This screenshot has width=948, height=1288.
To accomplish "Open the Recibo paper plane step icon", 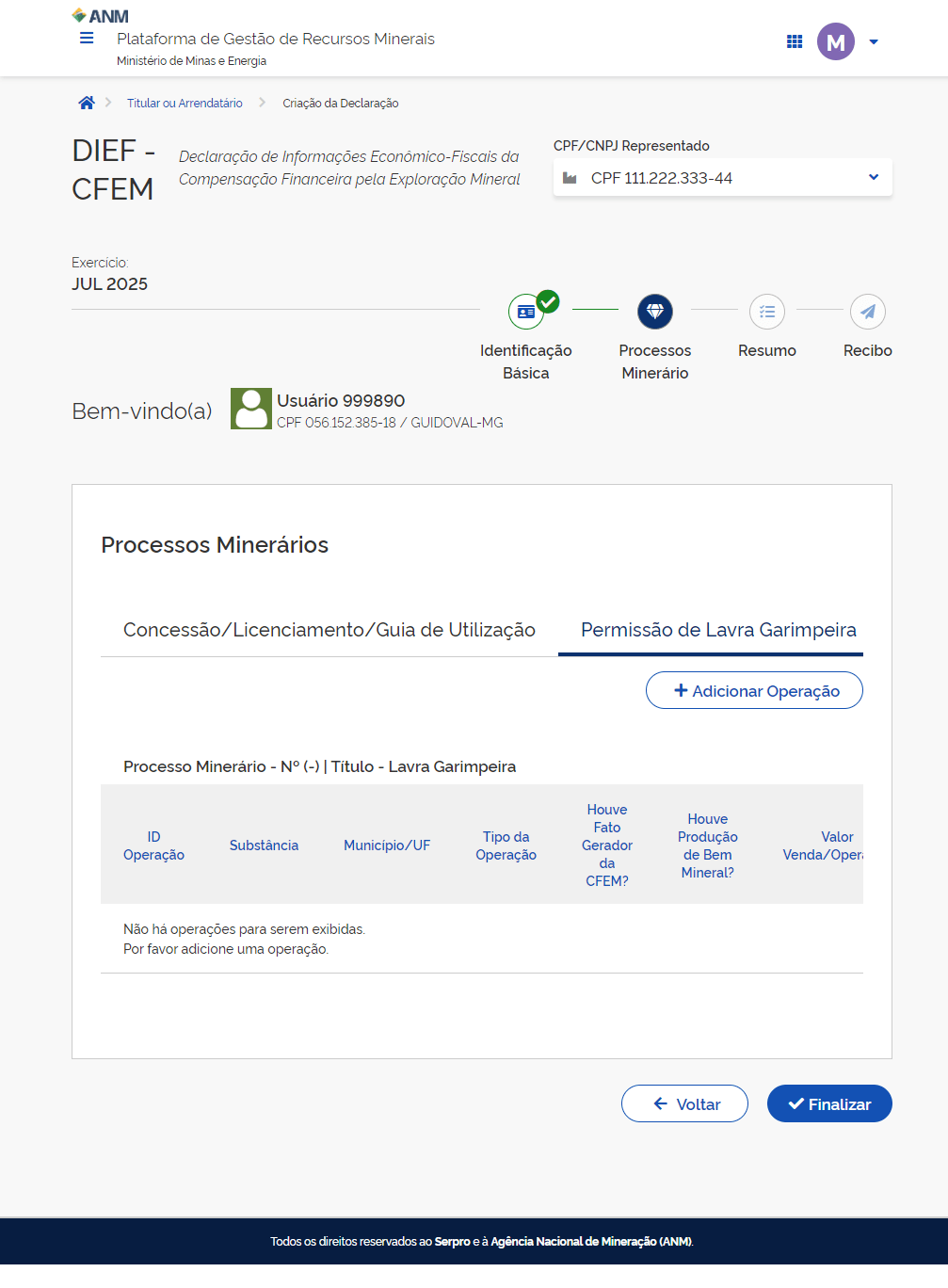I will coord(867,312).
